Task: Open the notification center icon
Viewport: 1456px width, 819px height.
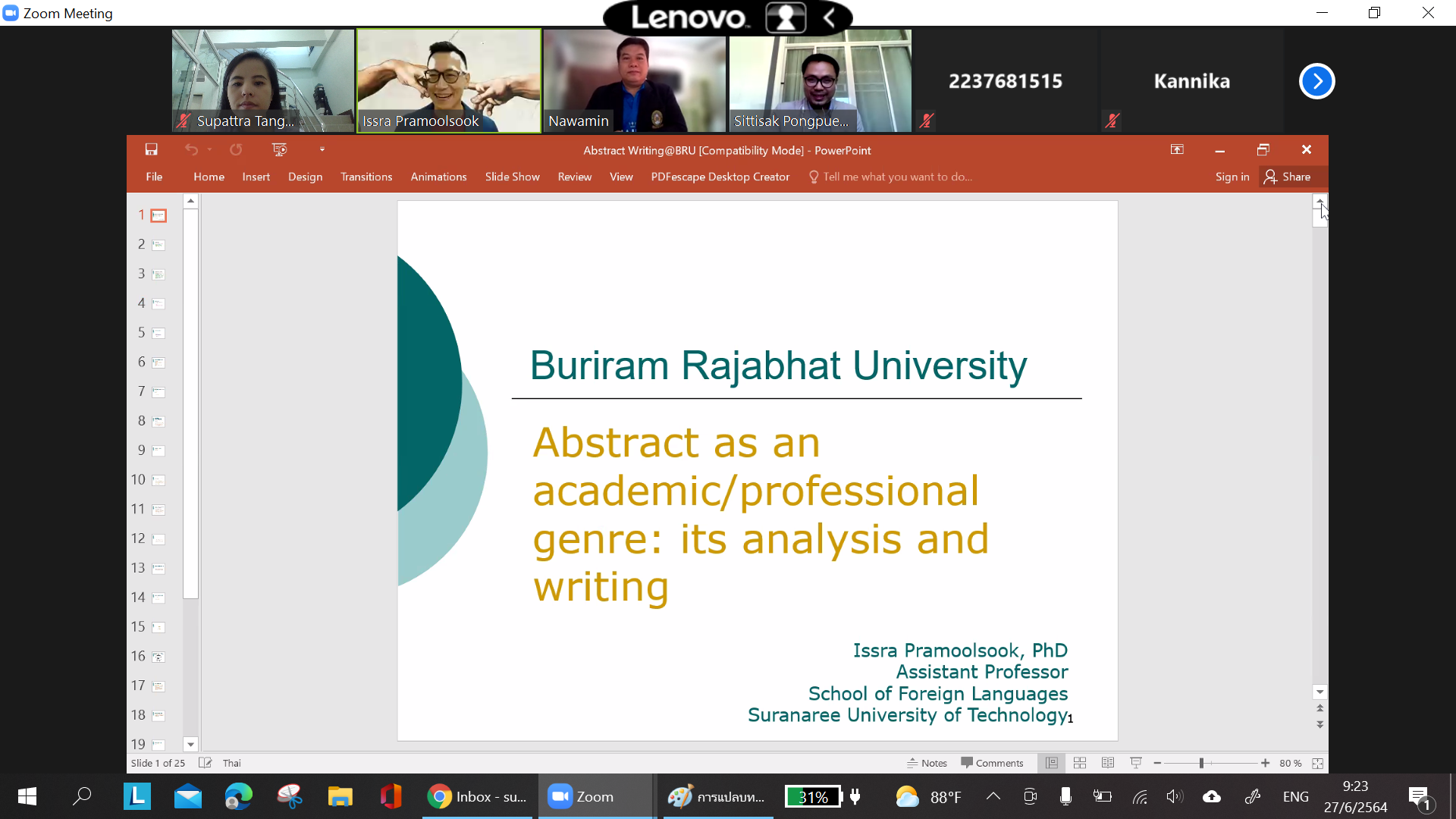Action: [1420, 796]
